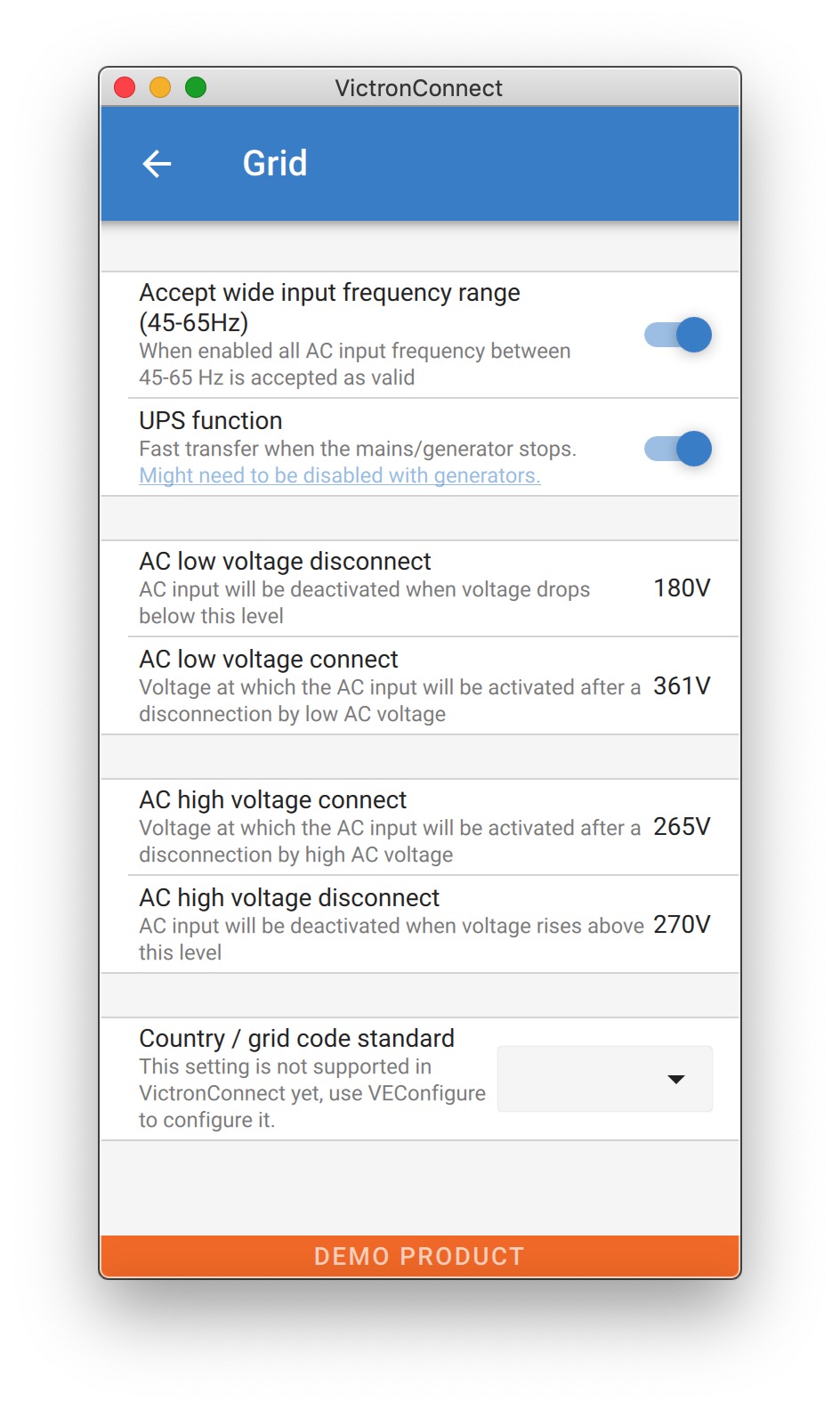Select the AC high voltage disconnect row label
Viewport: 840px width, 1410px height.
tap(289, 898)
